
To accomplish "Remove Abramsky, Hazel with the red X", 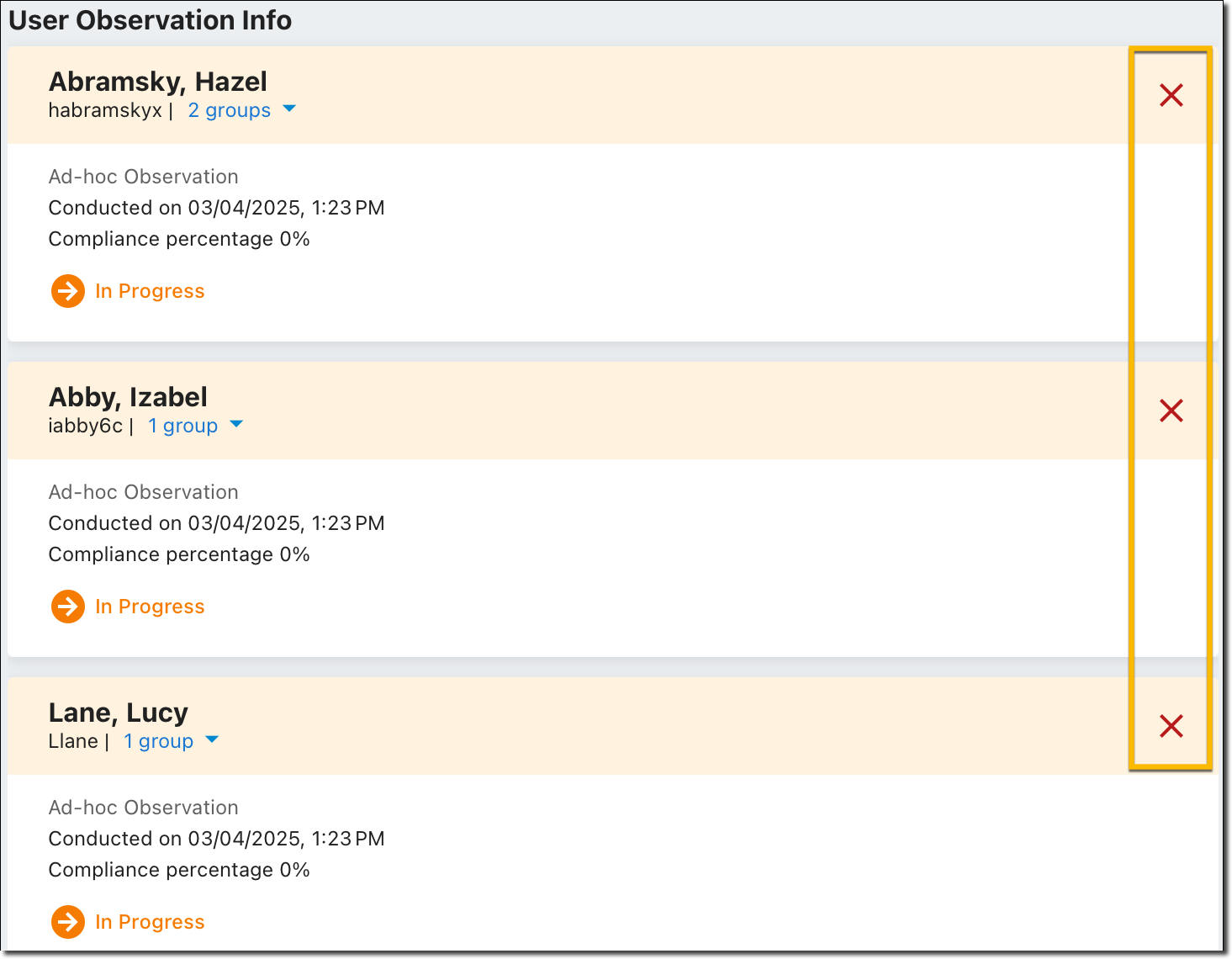I will tap(1171, 95).
